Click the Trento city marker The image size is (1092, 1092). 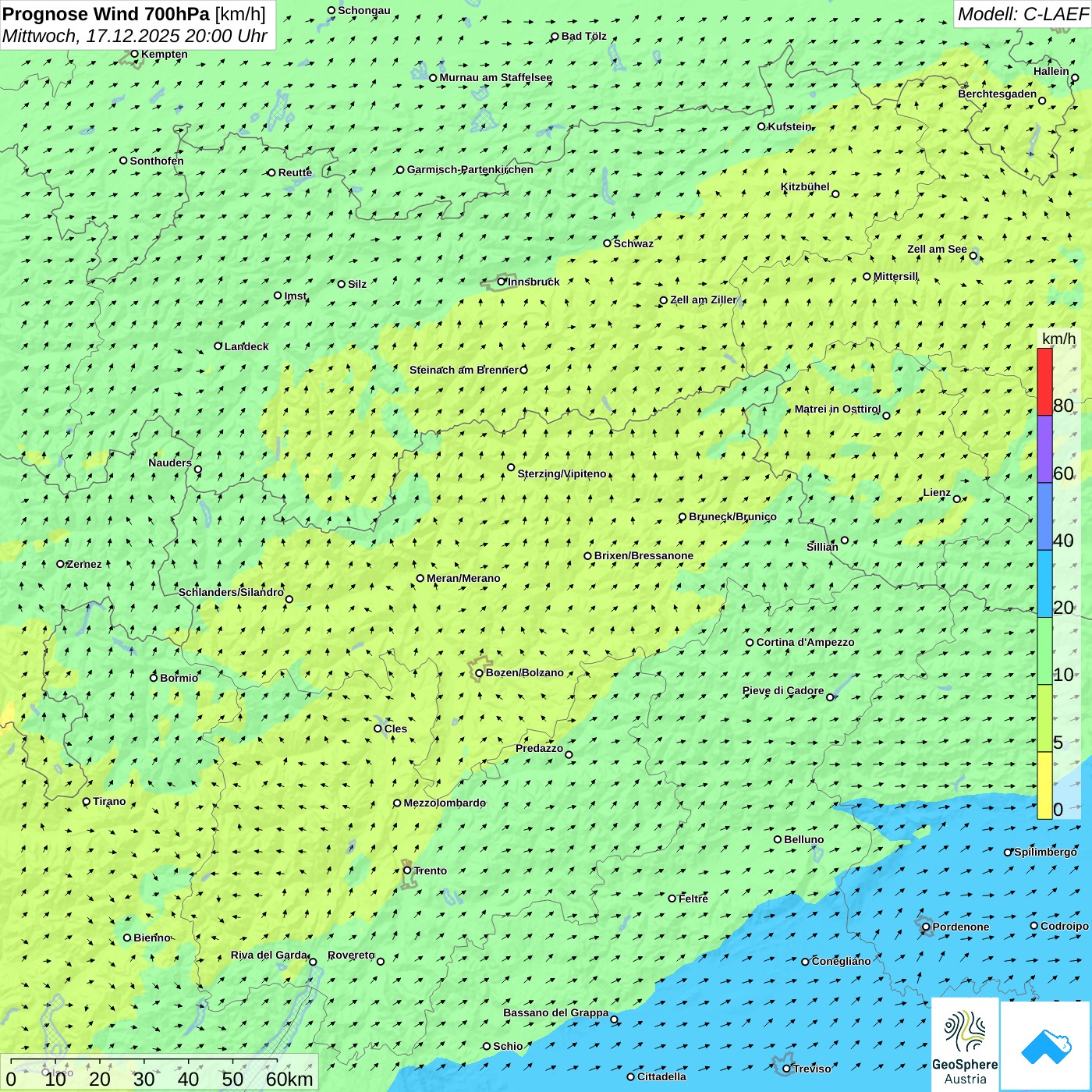(407, 870)
